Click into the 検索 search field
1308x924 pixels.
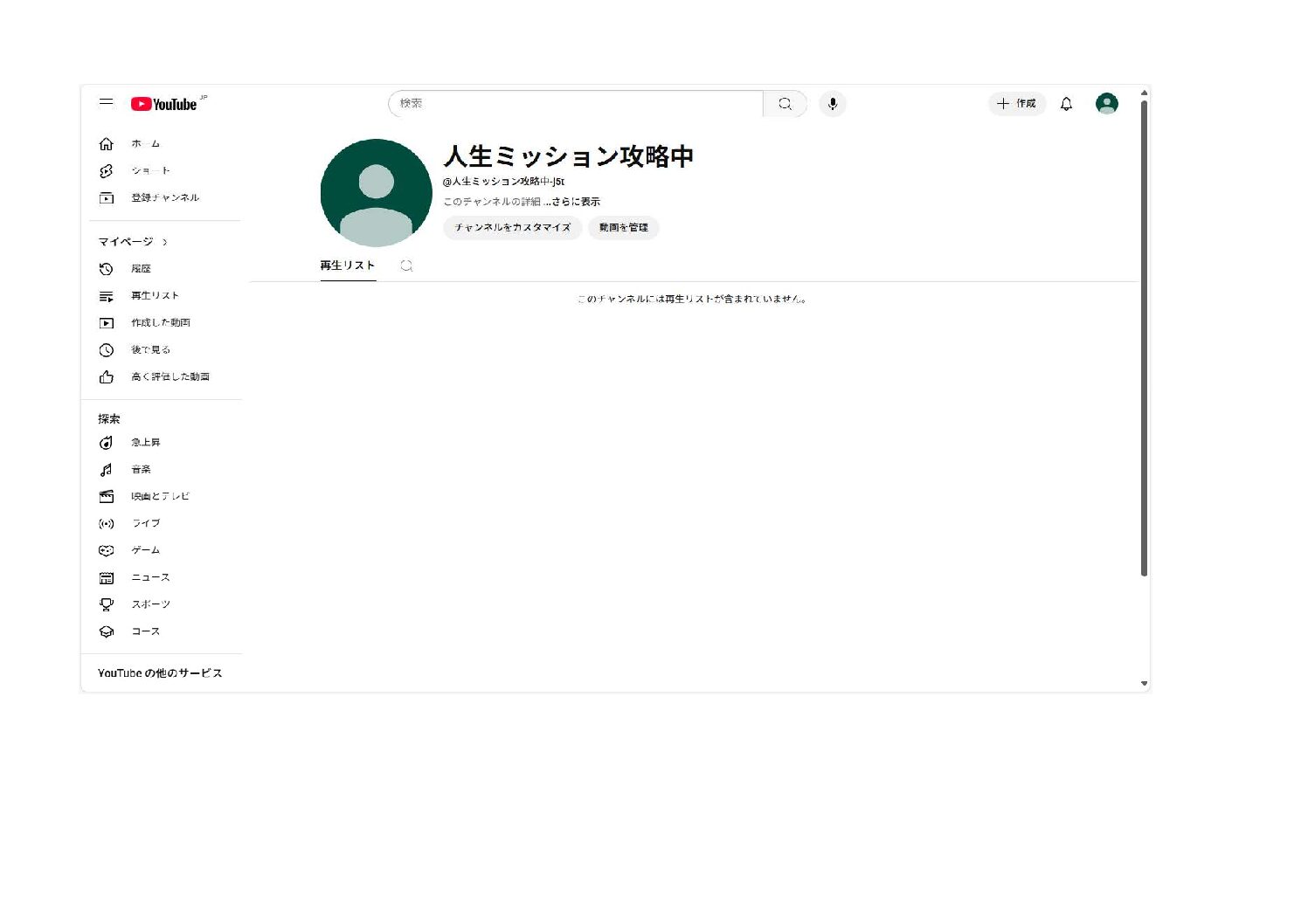tap(576, 104)
